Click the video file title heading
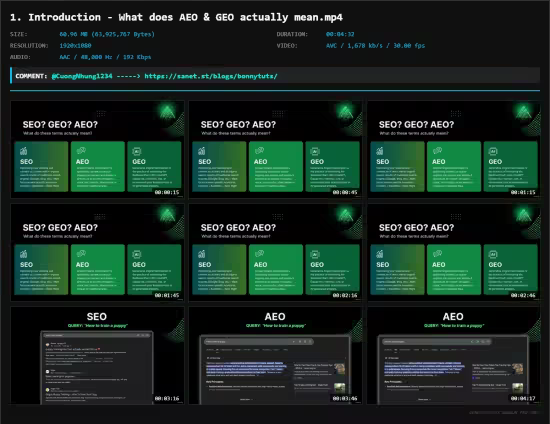 (x=176, y=17)
